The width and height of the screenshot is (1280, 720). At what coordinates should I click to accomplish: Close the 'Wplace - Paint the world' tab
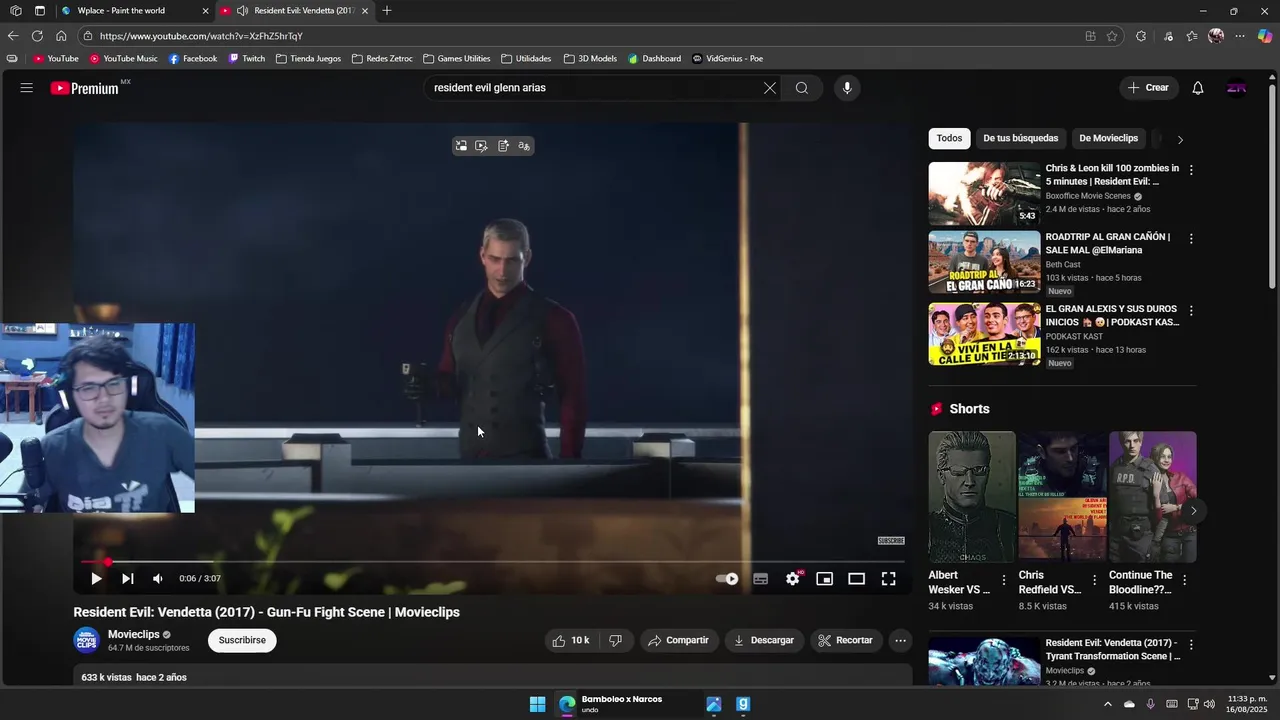point(205,11)
